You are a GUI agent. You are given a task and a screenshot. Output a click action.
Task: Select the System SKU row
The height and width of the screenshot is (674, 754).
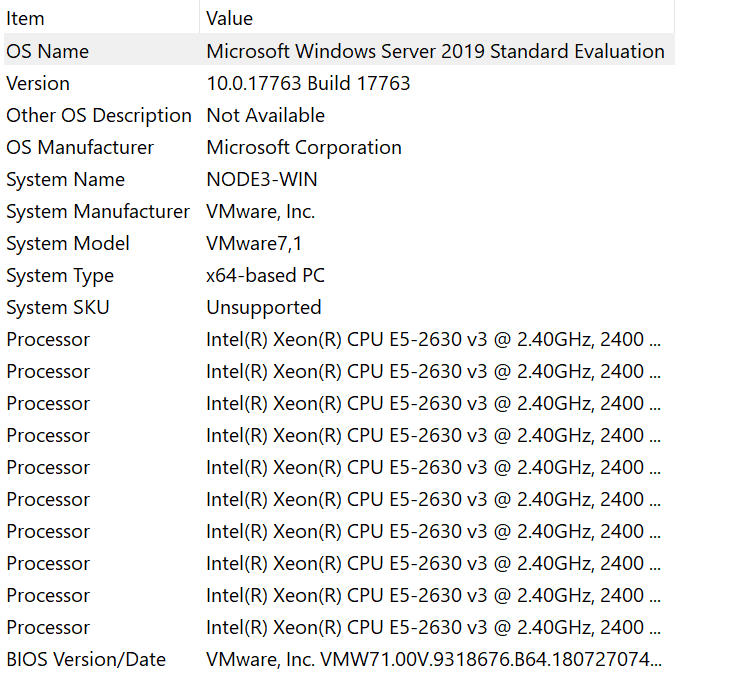339,307
